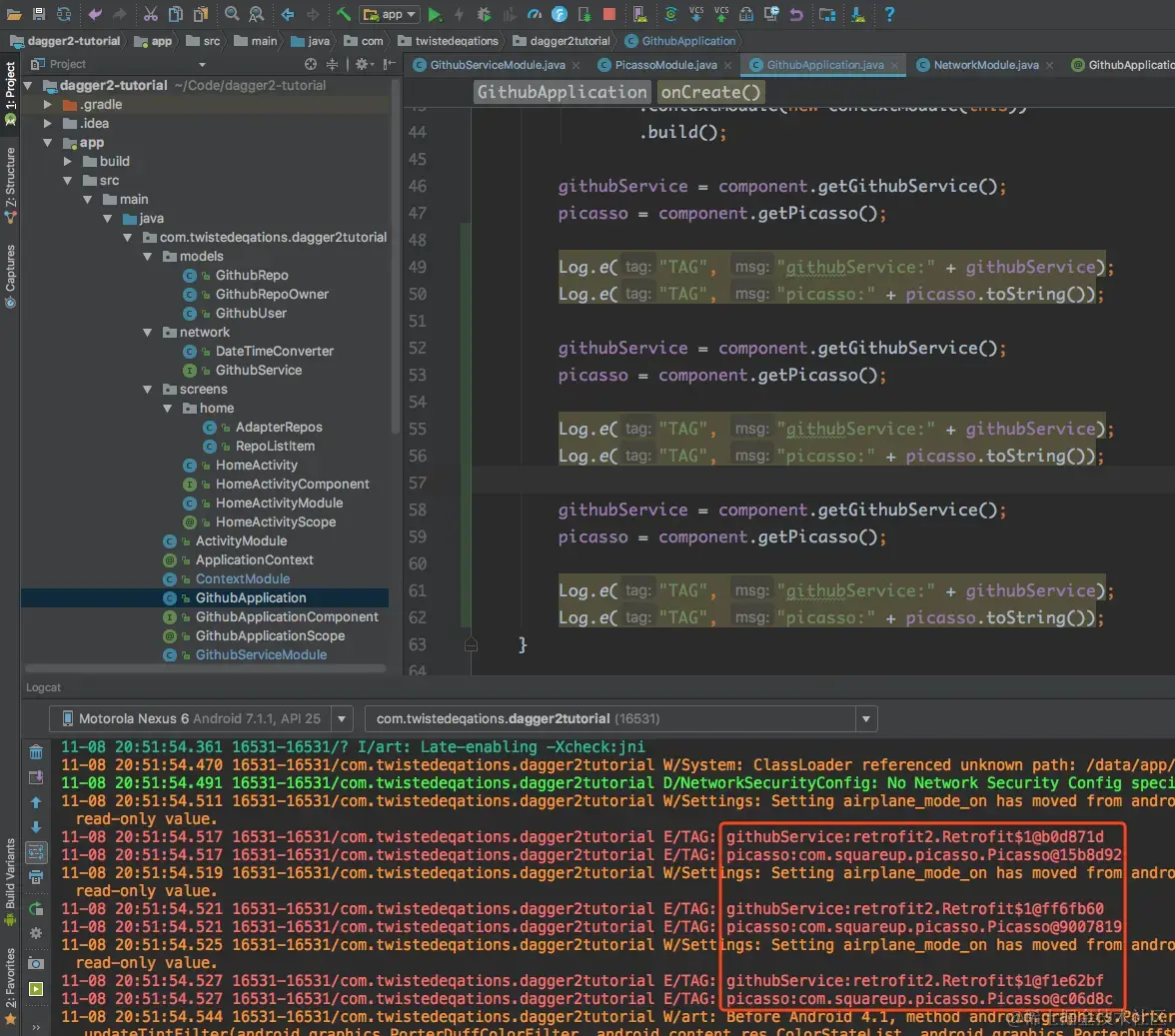Clear logcat with the trash icon
This screenshot has height=1036, width=1175.
[36, 752]
